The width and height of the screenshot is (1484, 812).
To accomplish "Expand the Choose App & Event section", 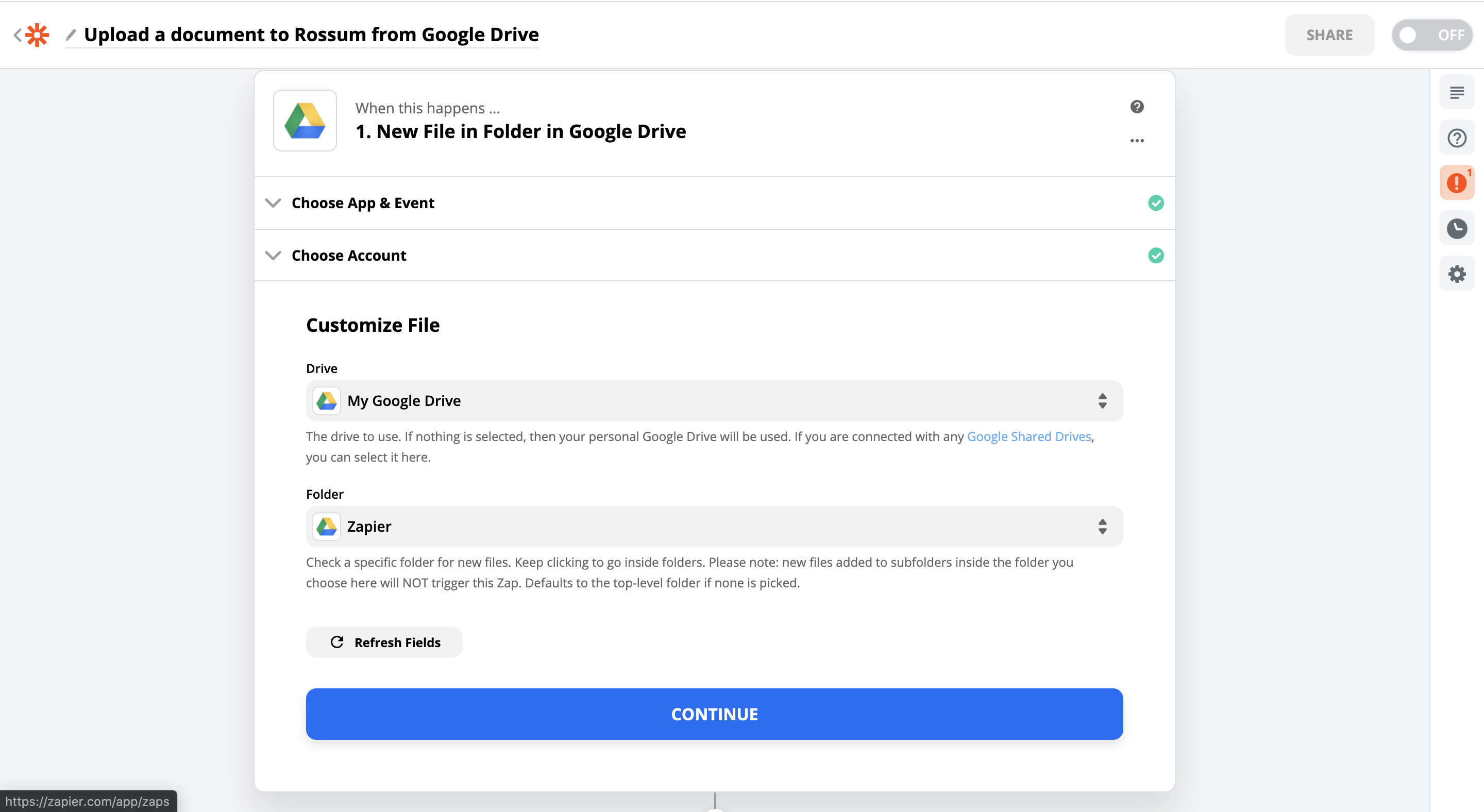I will [x=363, y=202].
